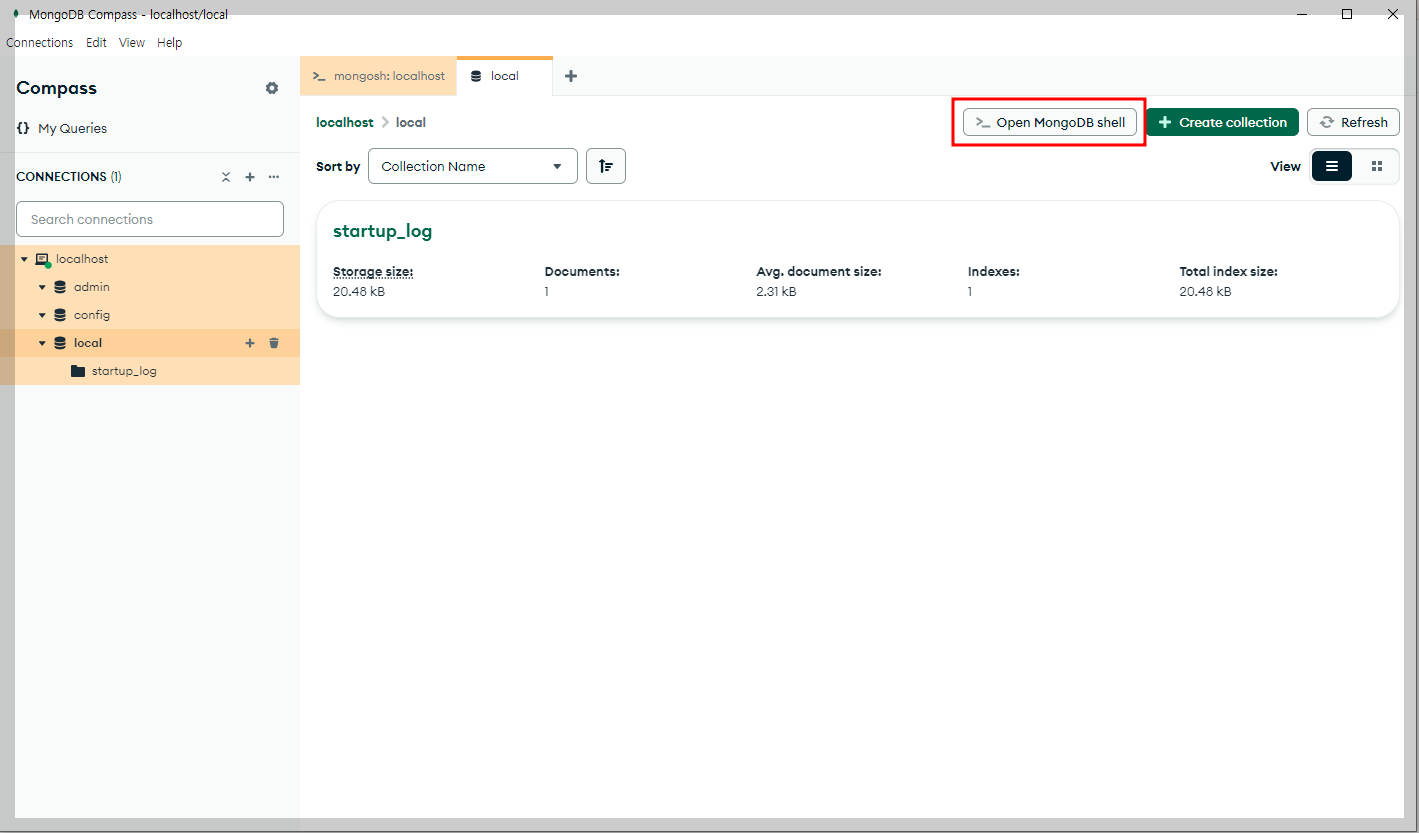The height and width of the screenshot is (833, 1419).
Task: Click the Storage size label
Action: click(373, 271)
